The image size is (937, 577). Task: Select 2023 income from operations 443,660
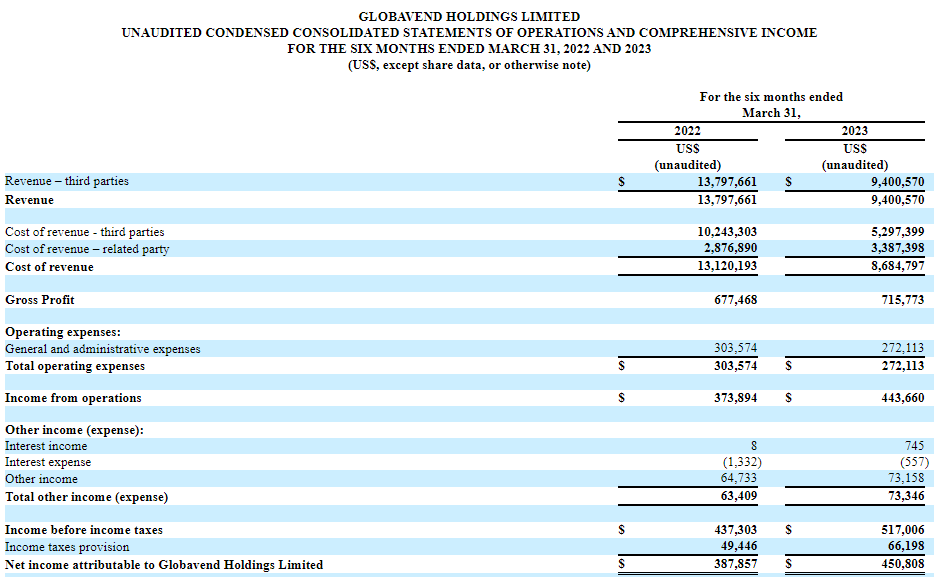(x=902, y=398)
